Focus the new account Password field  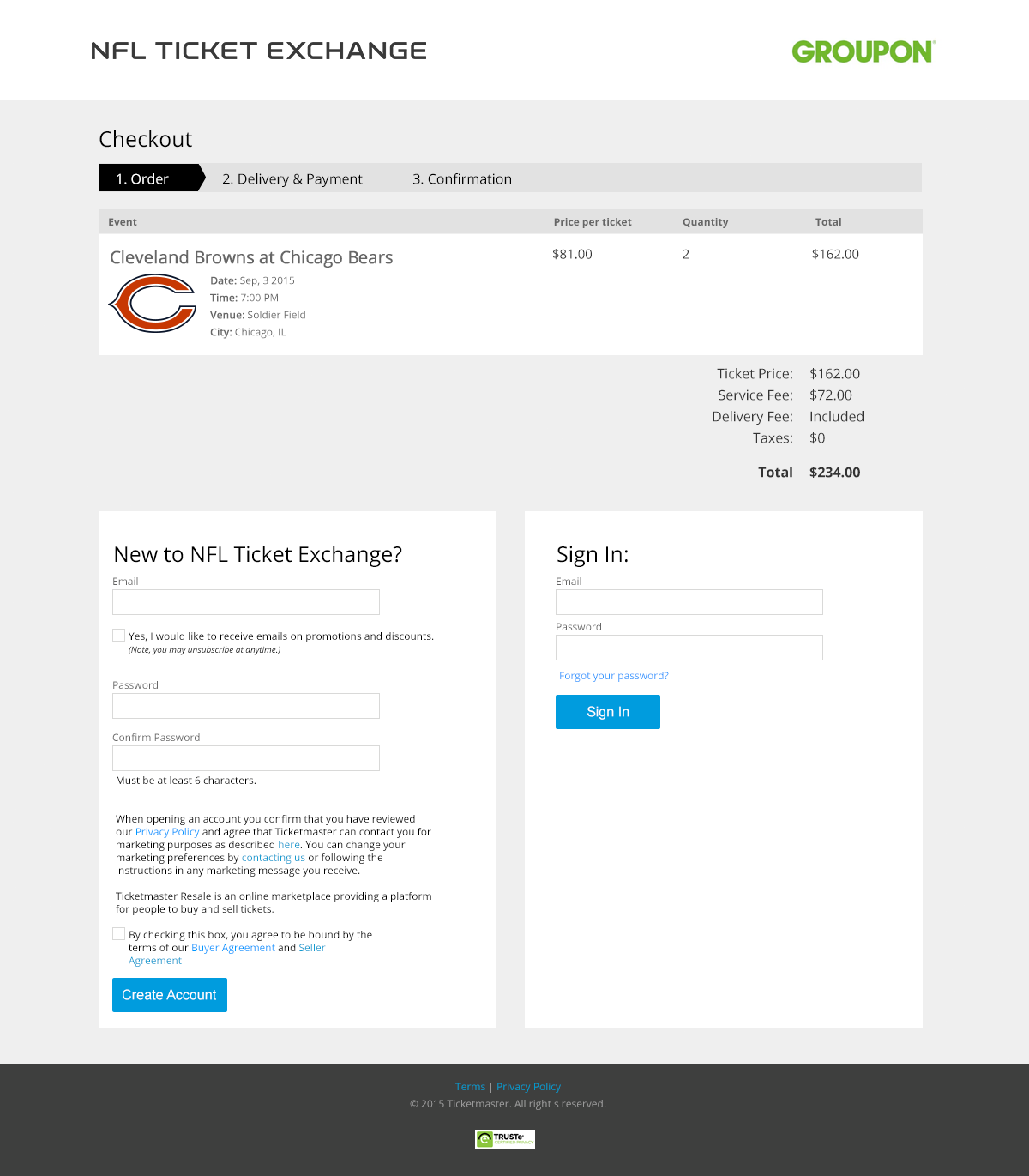pyautogui.click(x=246, y=706)
